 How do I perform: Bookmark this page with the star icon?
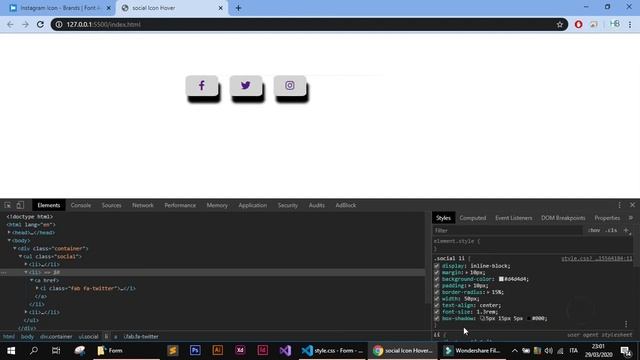click(560, 24)
